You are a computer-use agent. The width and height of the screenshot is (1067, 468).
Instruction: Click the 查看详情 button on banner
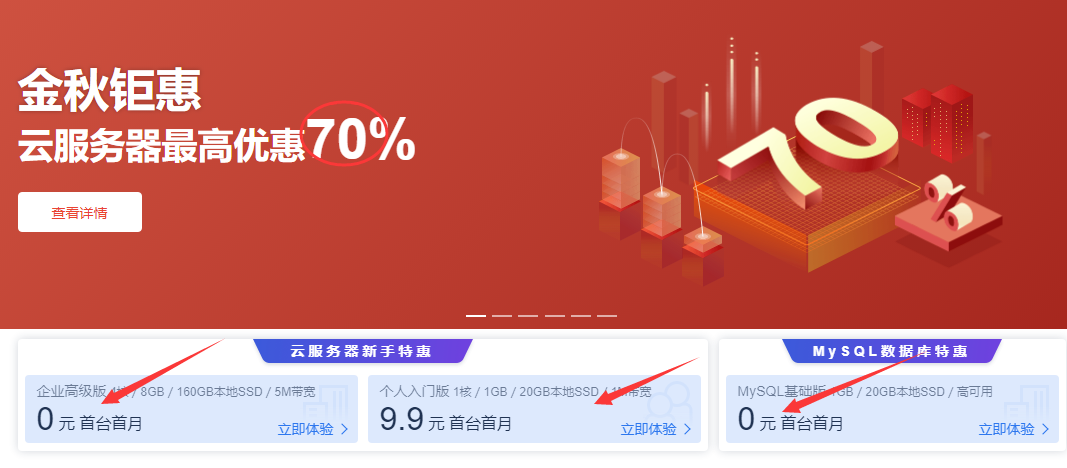point(80,212)
